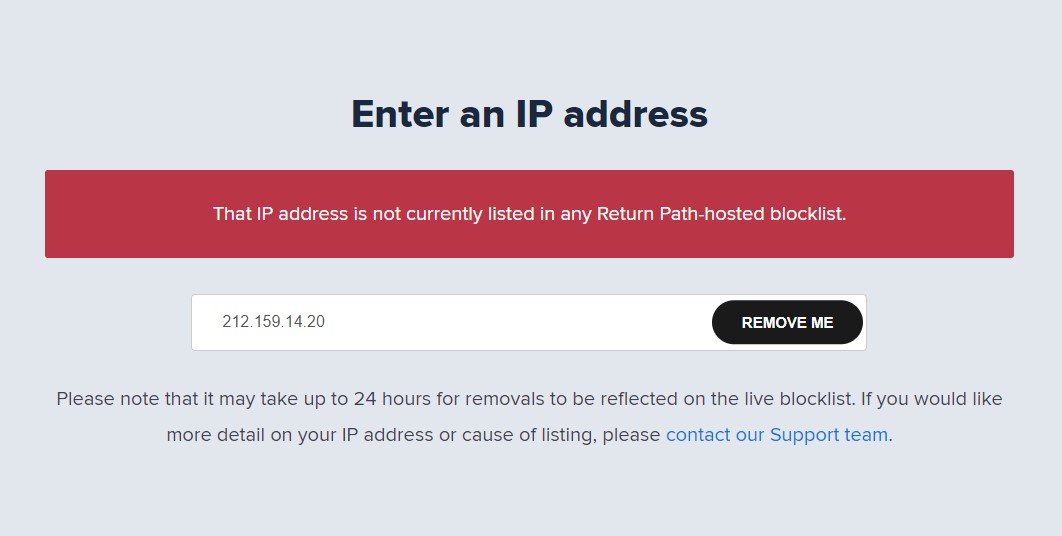Click the Return Path-hosted blocklist message text
The height and width of the screenshot is (536, 1062).
pos(721,214)
